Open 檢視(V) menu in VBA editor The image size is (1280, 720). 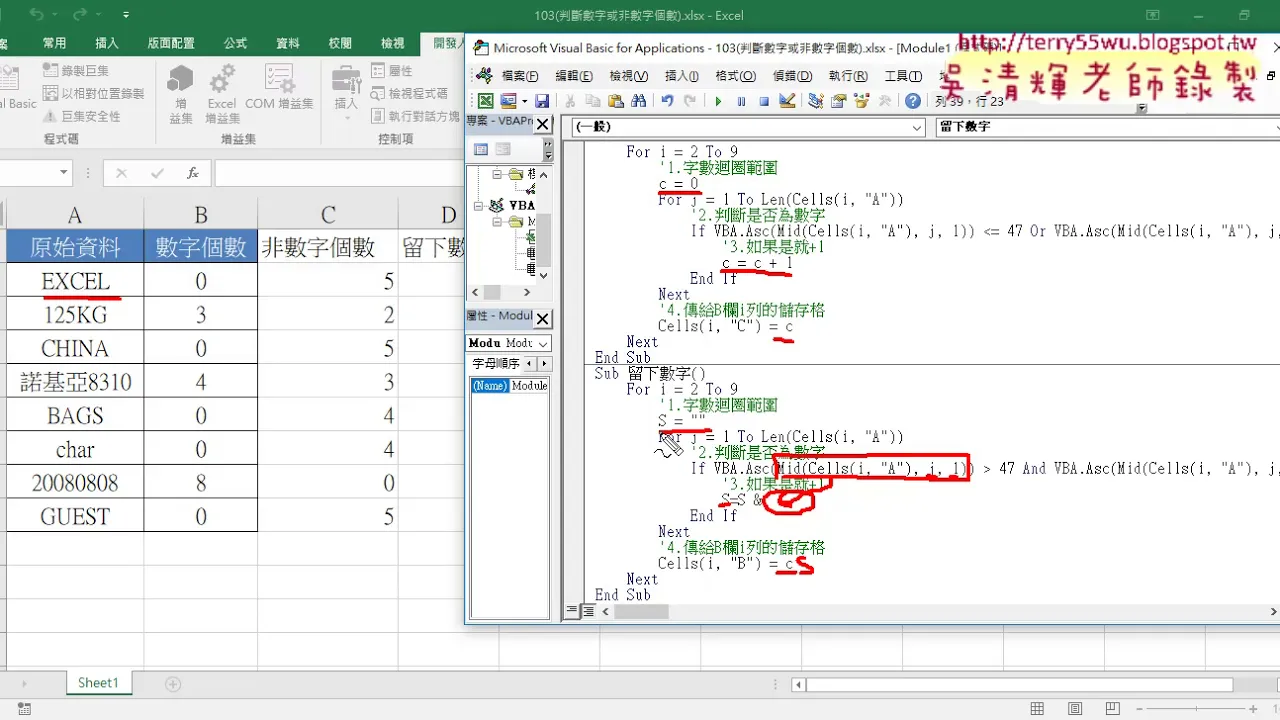pos(628,76)
